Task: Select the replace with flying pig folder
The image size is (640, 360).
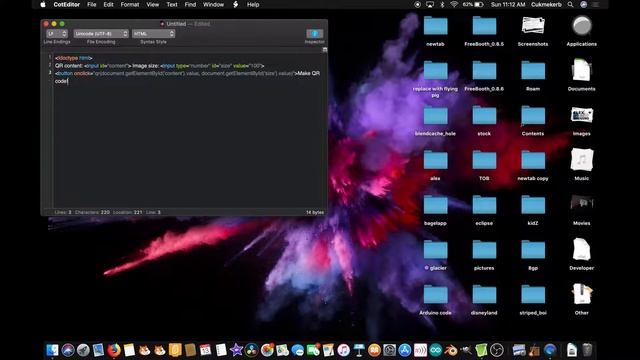Action: 436,71
